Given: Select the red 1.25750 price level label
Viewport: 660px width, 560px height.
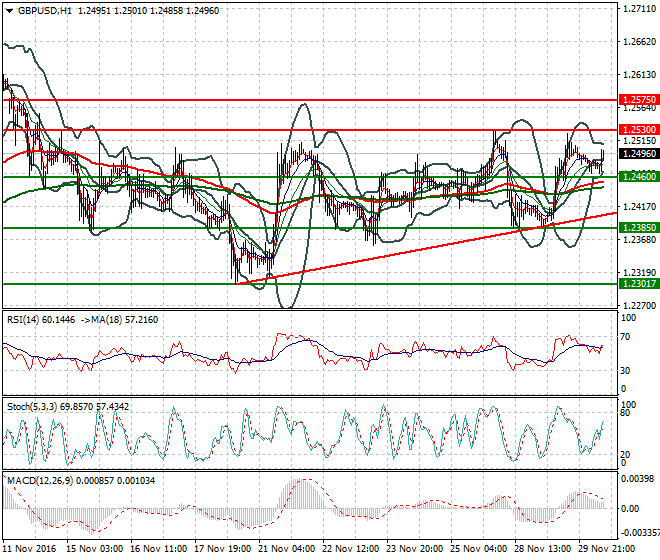Looking at the screenshot, I should click(x=639, y=100).
